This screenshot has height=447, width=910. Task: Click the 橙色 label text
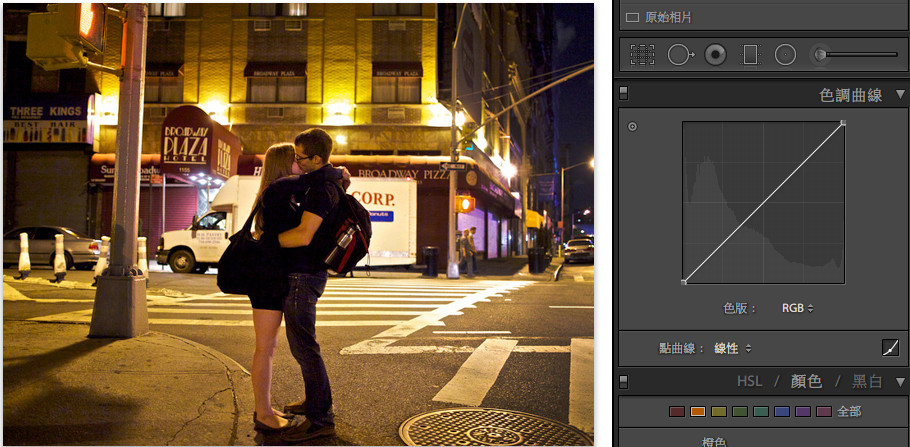pyautogui.click(x=714, y=442)
